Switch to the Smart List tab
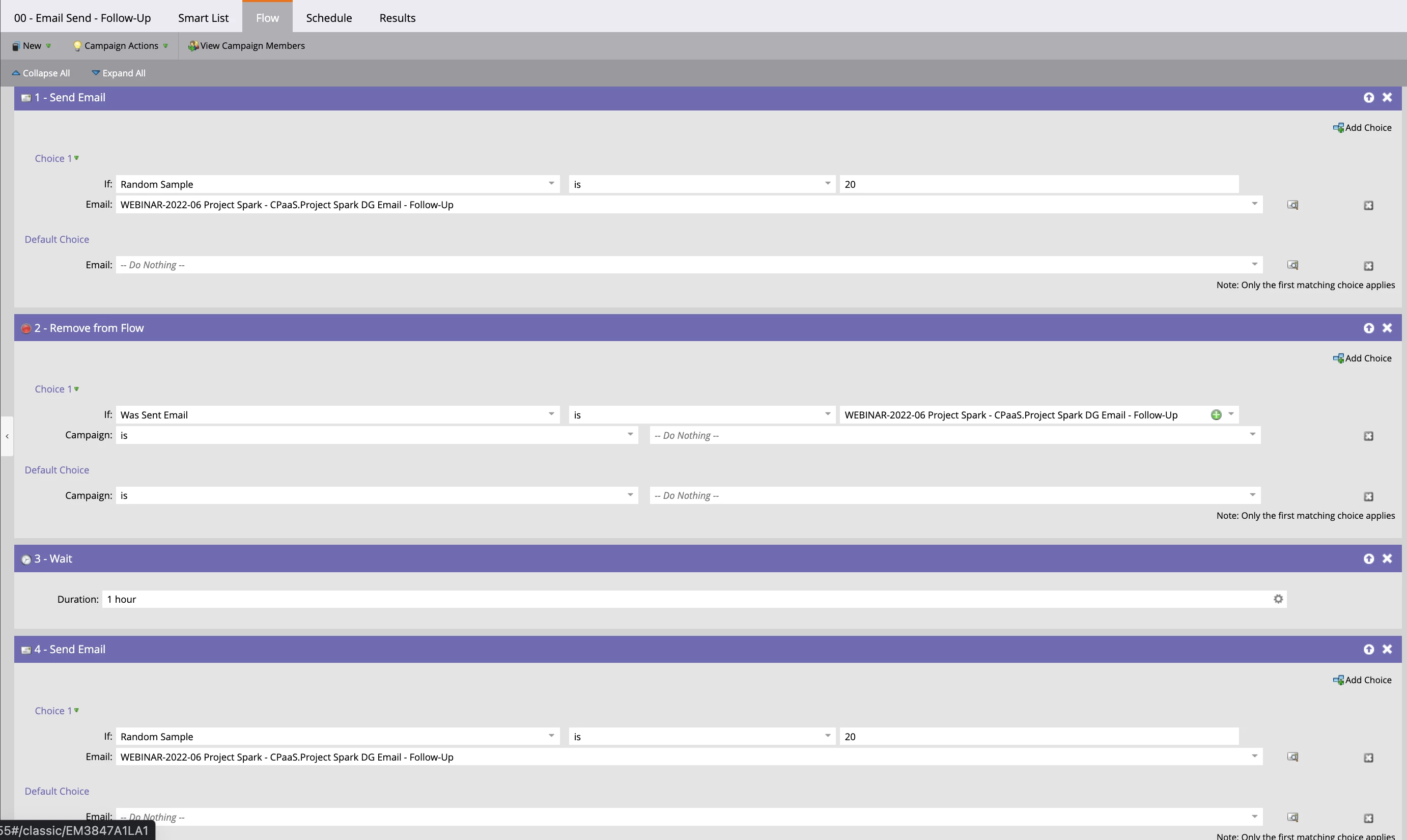The height and width of the screenshot is (840, 1407). point(203,17)
